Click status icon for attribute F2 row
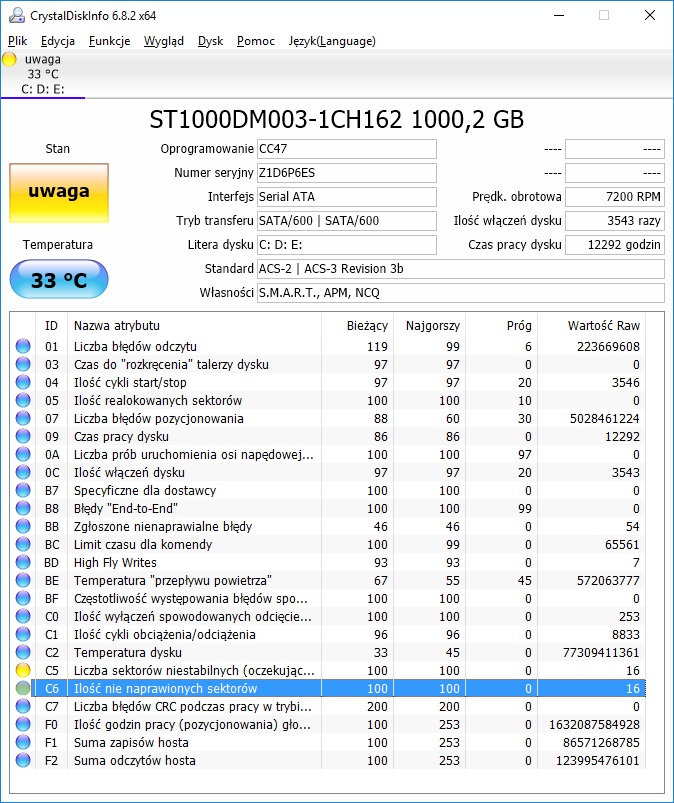This screenshot has height=803, width=674. [23, 760]
